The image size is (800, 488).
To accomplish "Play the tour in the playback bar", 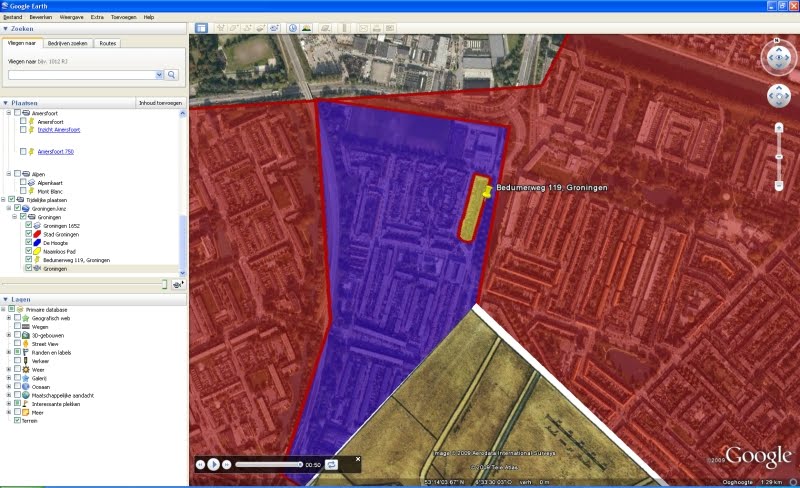I will [x=214, y=464].
